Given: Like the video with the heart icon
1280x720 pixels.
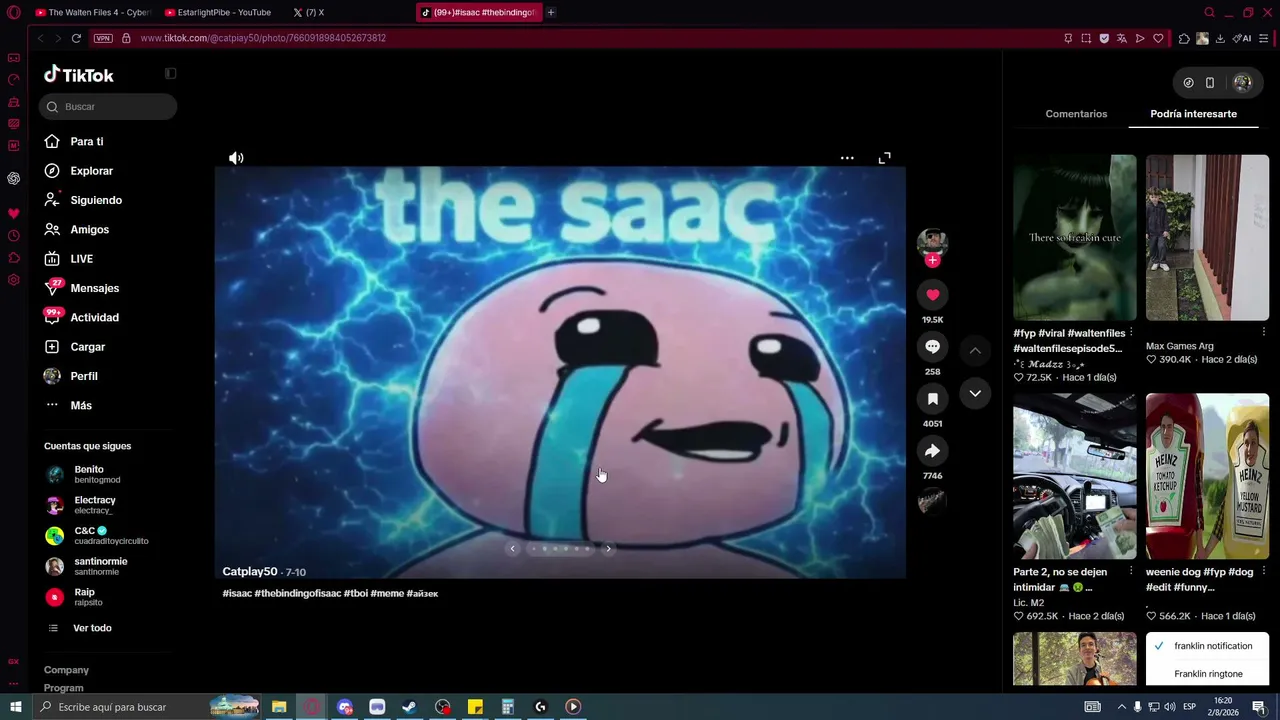Looking at the screenshot, I should [932, 295].
